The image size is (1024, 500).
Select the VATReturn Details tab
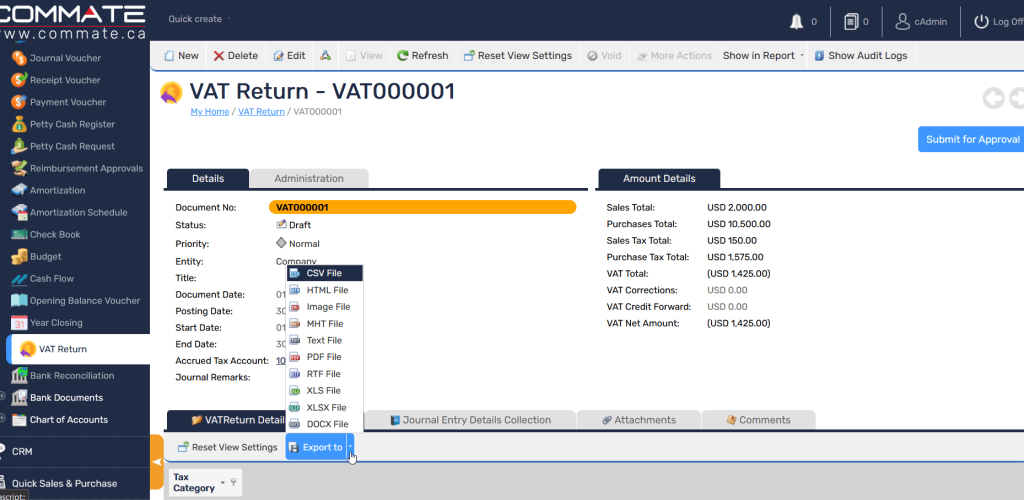(x=227, y=420)
